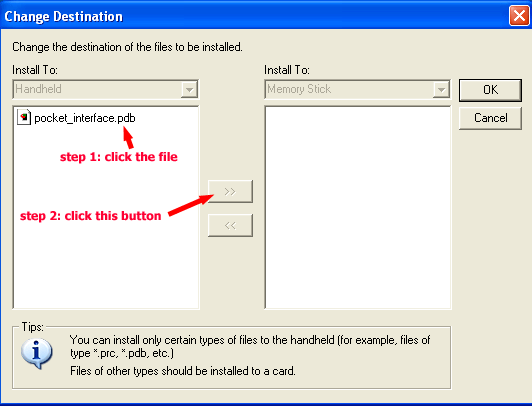This screenshot has height=406, width=532.
Task: Confirm with the OK button
Action: coord(490,90)
